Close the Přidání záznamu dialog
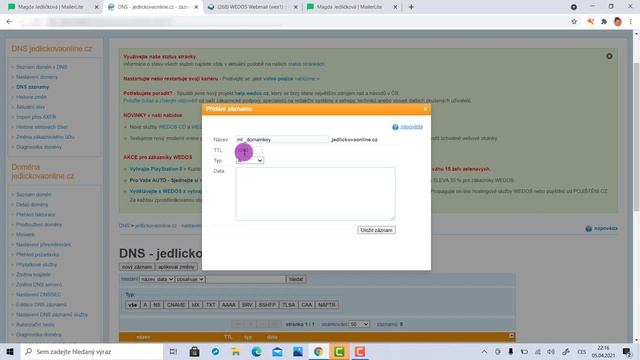Image resolution: width=640 pixels, height=360 pixels. pos(425,109)
